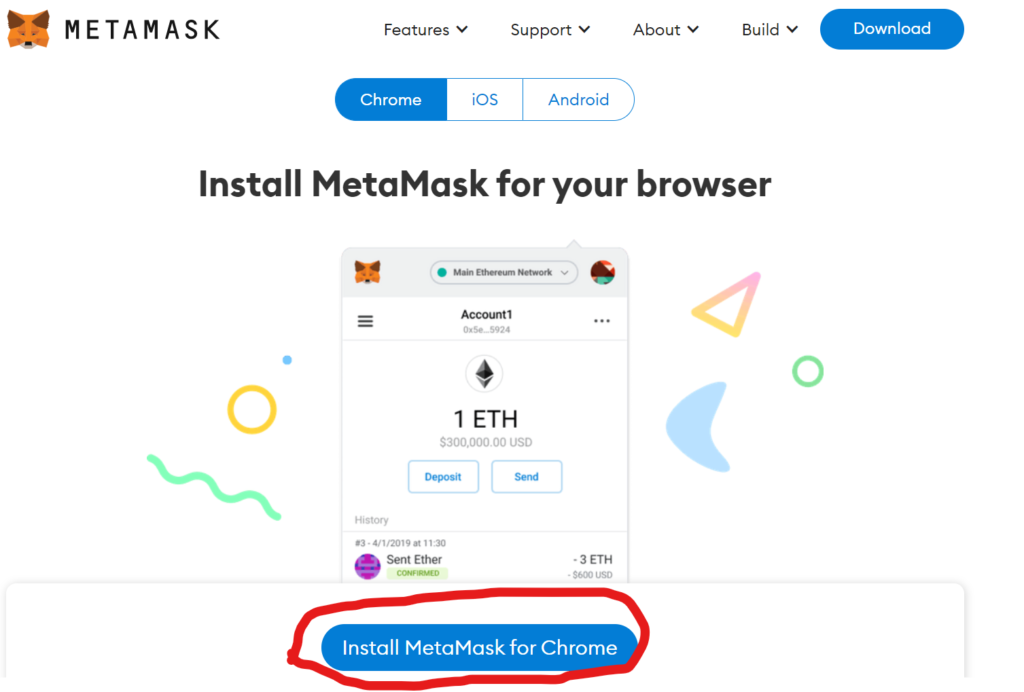This screenshot has width=1024, height=692.
Task: Click the account avatar in wallet preview
Action: point(603,272)
